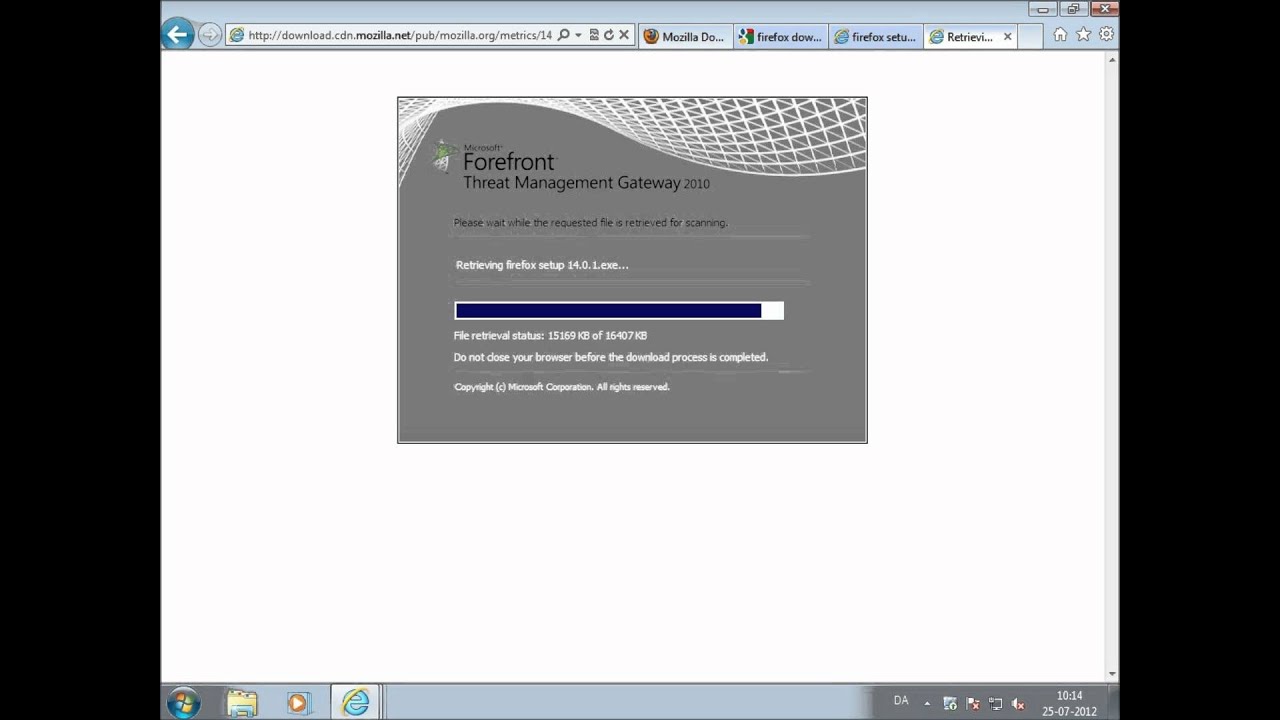Close the Retrievi... tab

point(1007,37)
